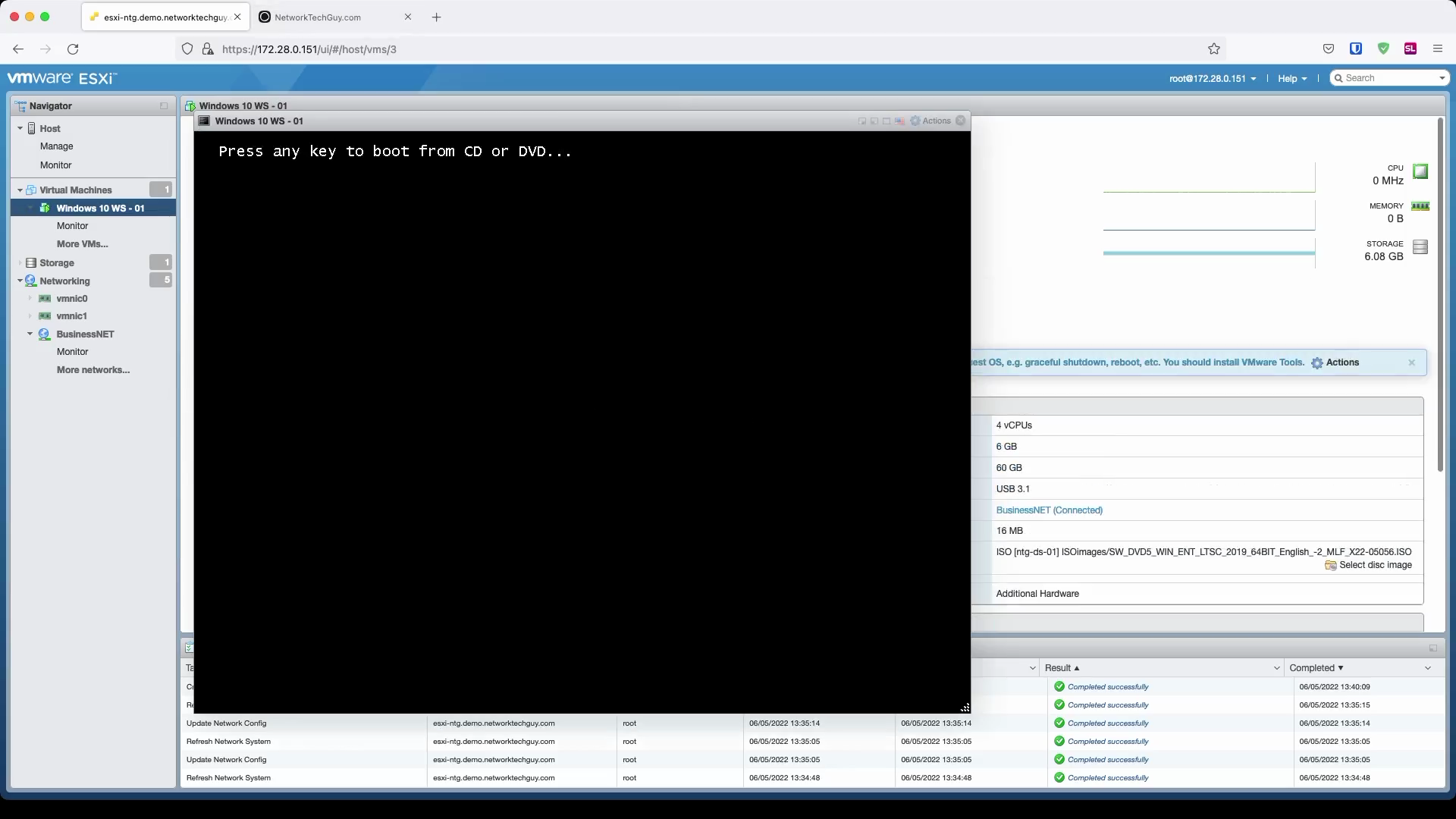Collapse the Host tree node
Screen dimensions: 1456x819
coord(20,129)
